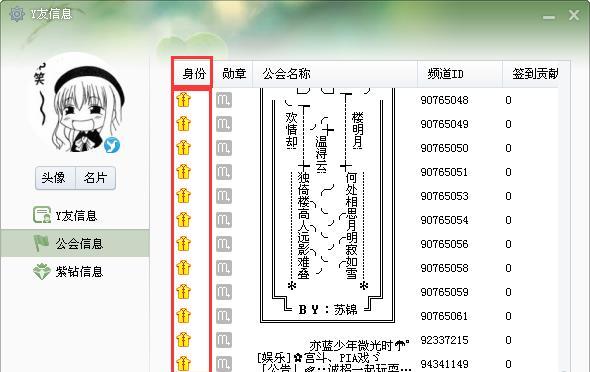Click the gray medal icon in row 90765056

(x=224, y=244)
